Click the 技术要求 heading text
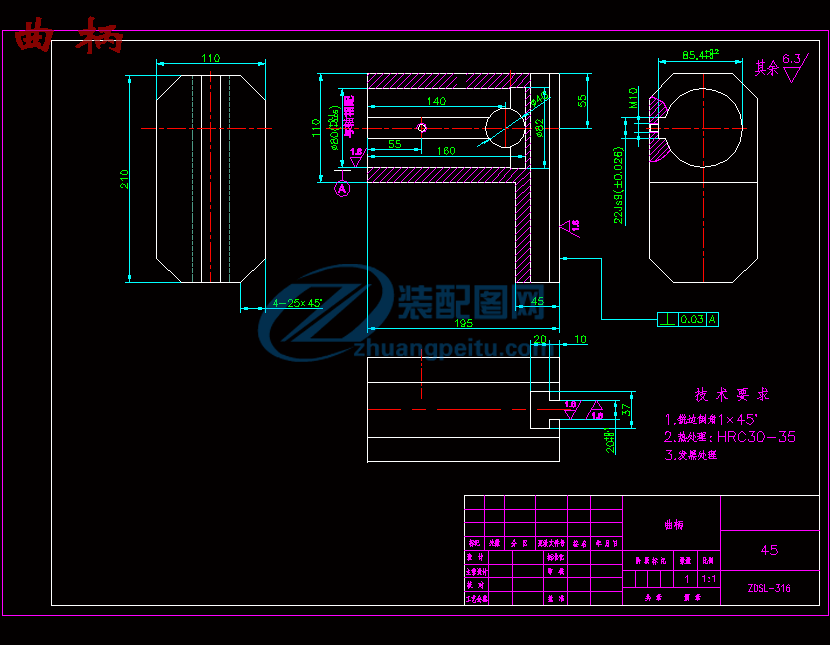This screenshot has height=645, width=830. [732, 395]
